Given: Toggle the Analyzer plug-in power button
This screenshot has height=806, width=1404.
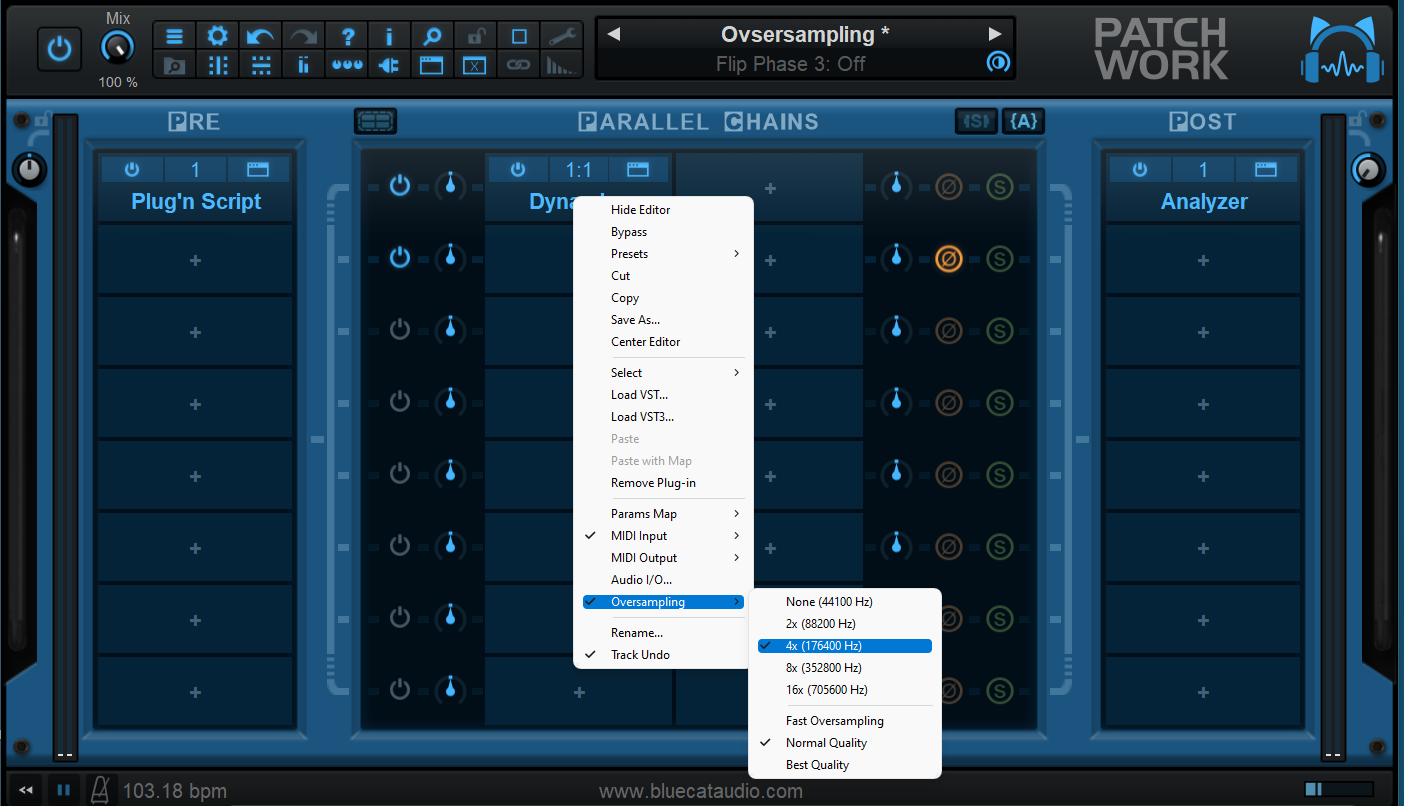Looking at the screenshot, I should pos(1139,170).
